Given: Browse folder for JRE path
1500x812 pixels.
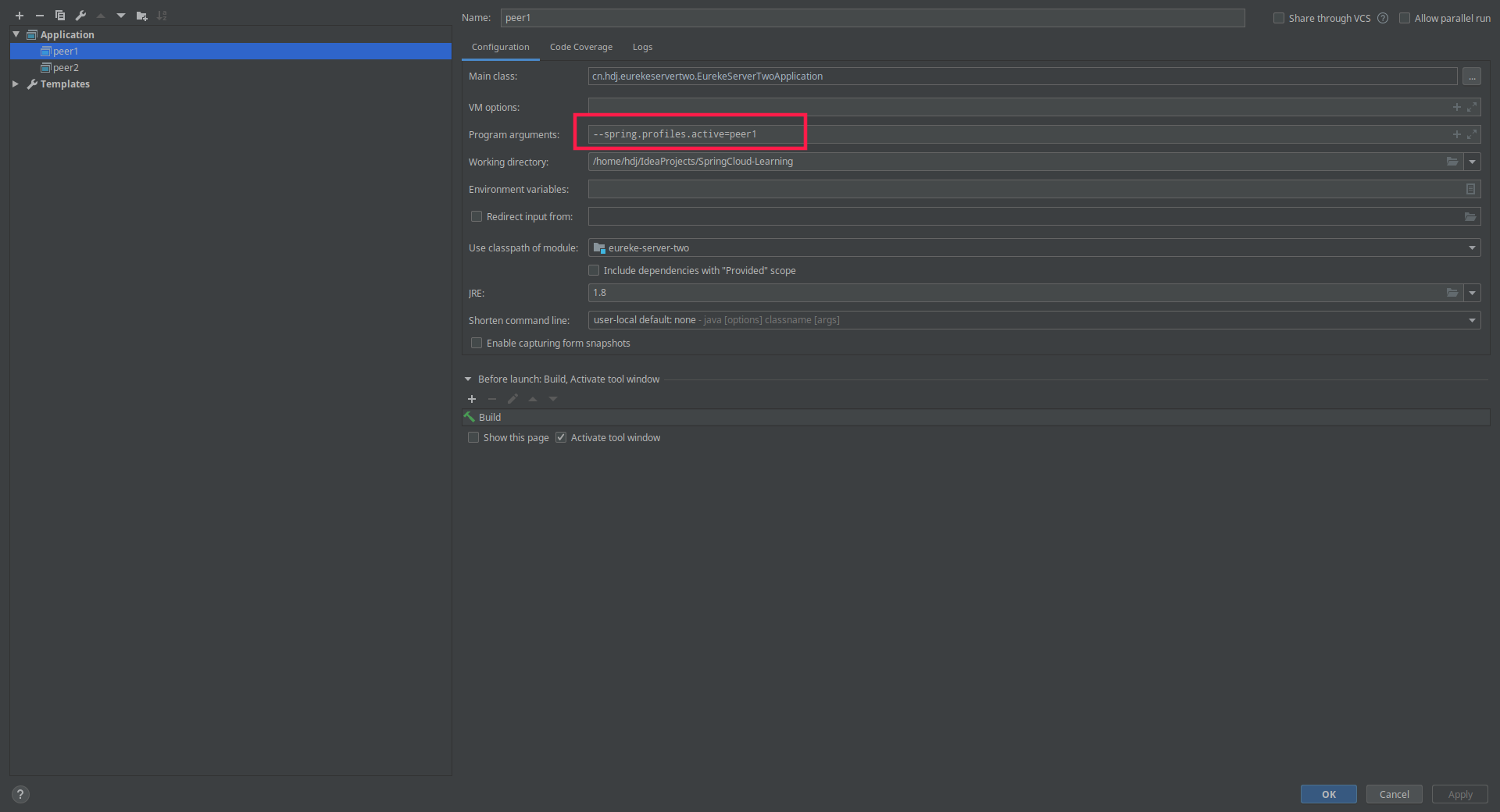Looking at the screenshot, I should [1452, 293].
